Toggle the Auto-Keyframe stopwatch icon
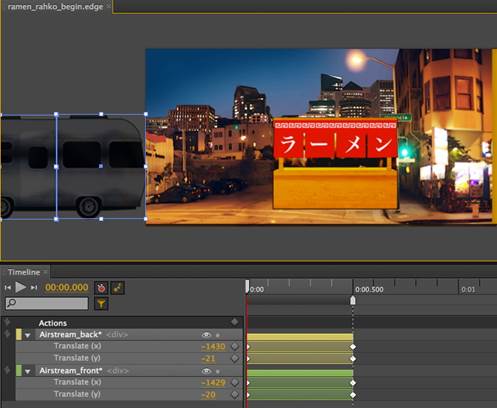Viewport: 497px width, 408px height. pos(101,288)
